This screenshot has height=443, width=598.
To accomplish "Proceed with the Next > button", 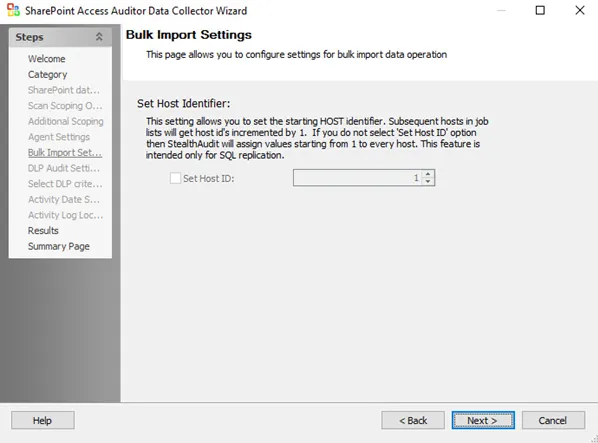I will coord(483,420).
